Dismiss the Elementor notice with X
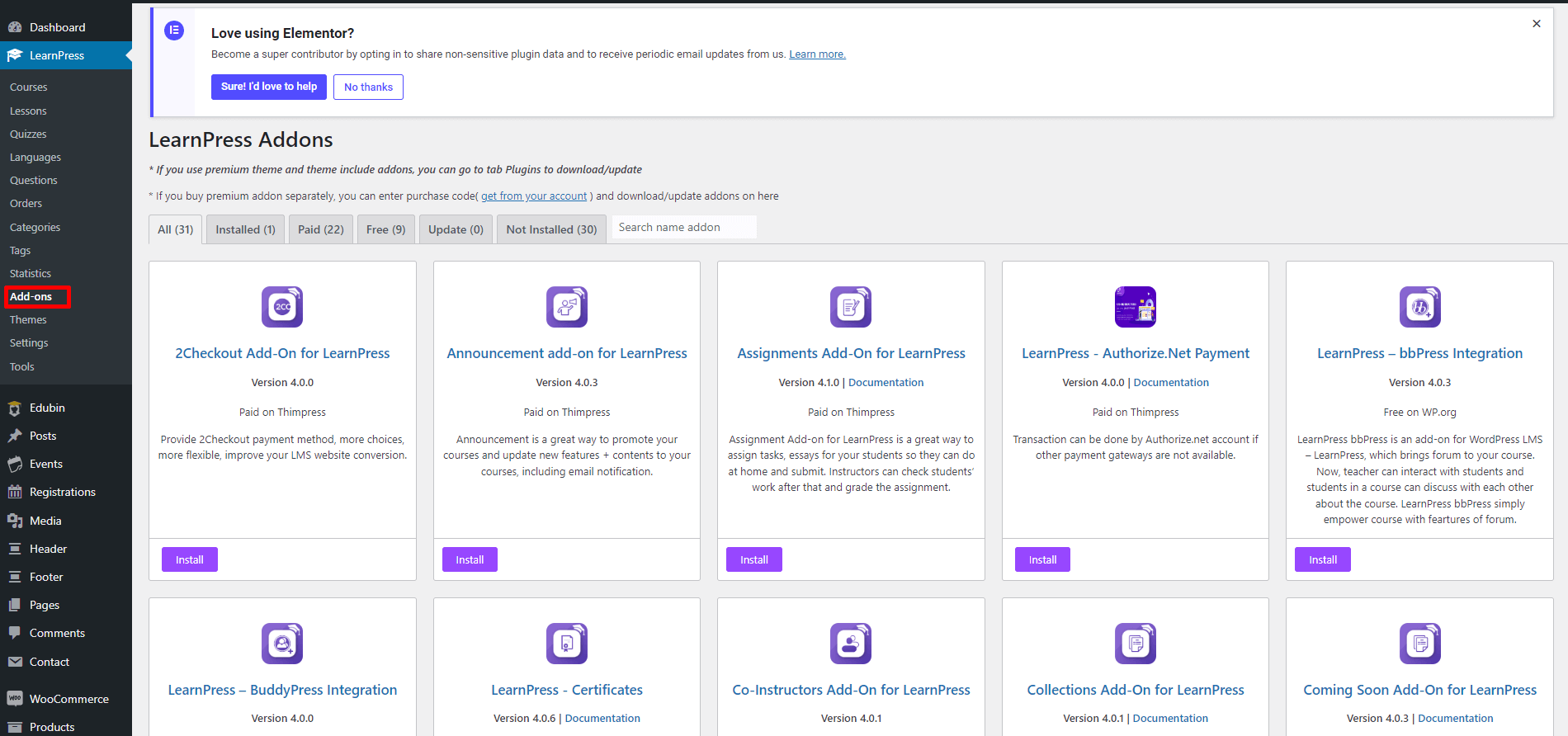 pyautogui.click(x=1536, y=24)
